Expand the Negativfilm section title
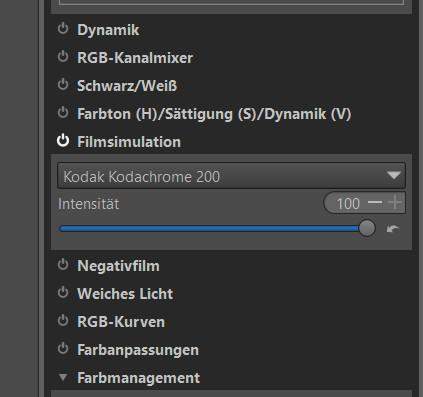 (x=118, y=266)
